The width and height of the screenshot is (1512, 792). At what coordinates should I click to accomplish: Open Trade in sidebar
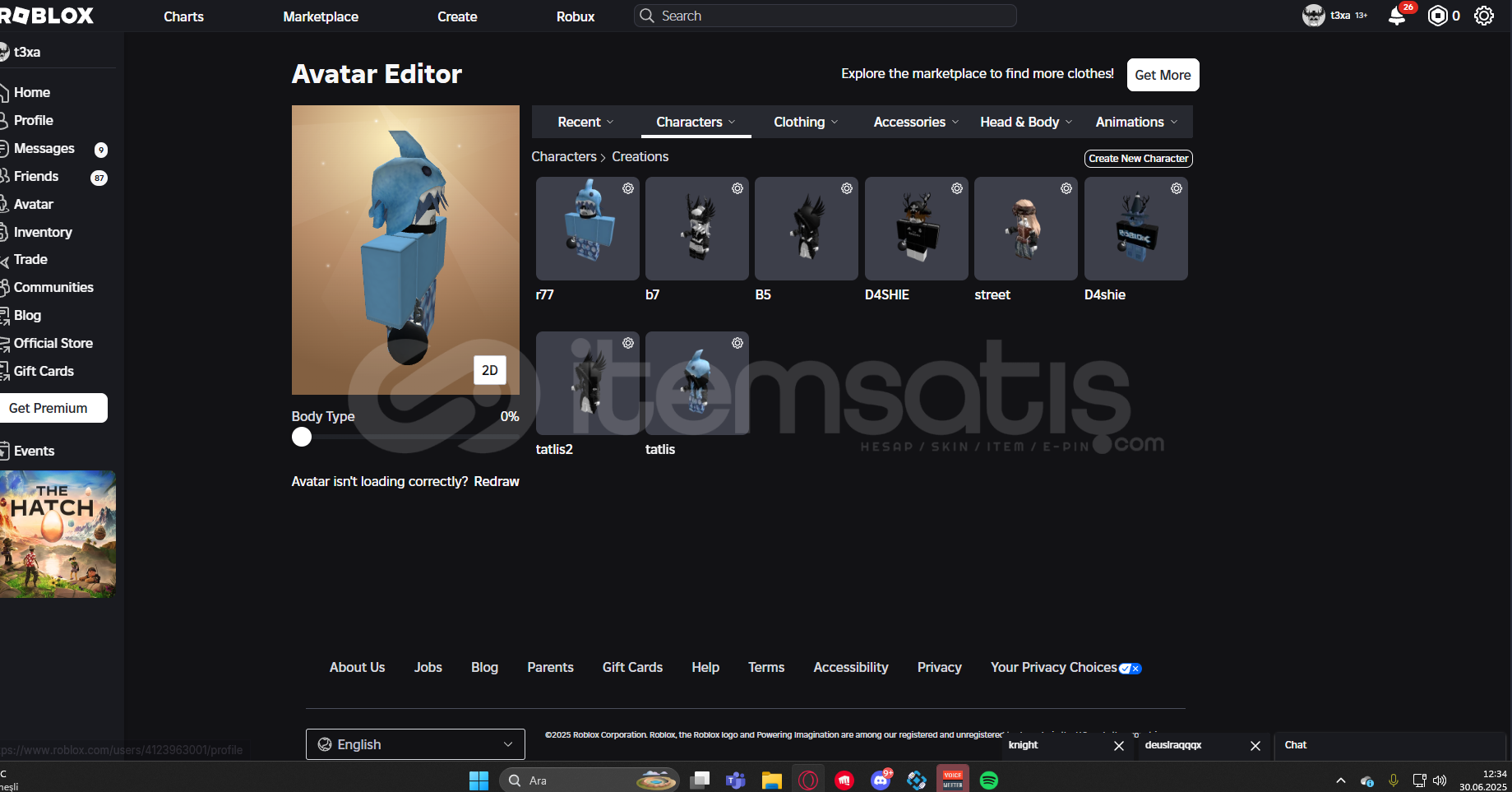[30, 260]
